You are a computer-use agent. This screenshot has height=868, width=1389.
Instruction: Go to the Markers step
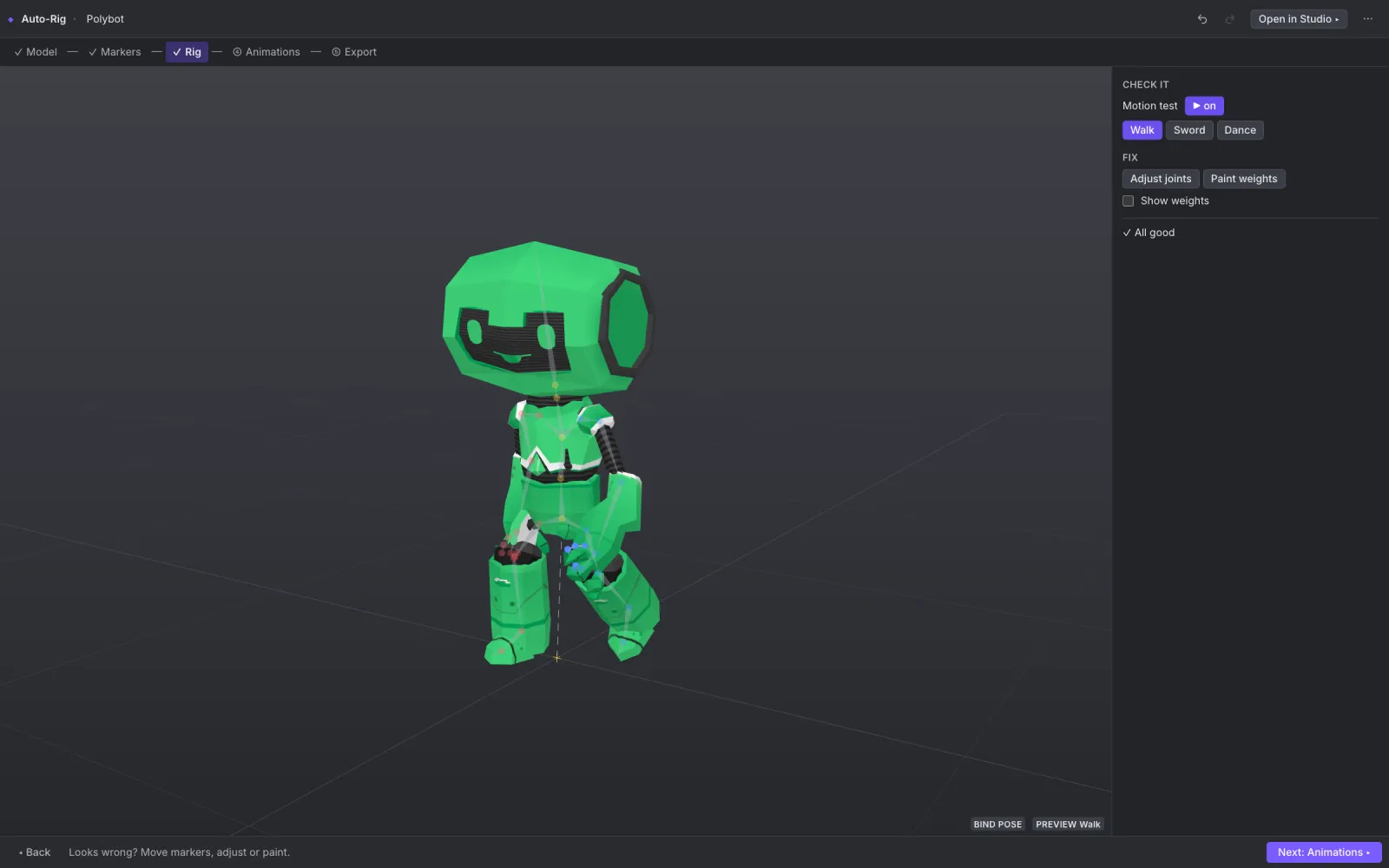click(115, 52)
